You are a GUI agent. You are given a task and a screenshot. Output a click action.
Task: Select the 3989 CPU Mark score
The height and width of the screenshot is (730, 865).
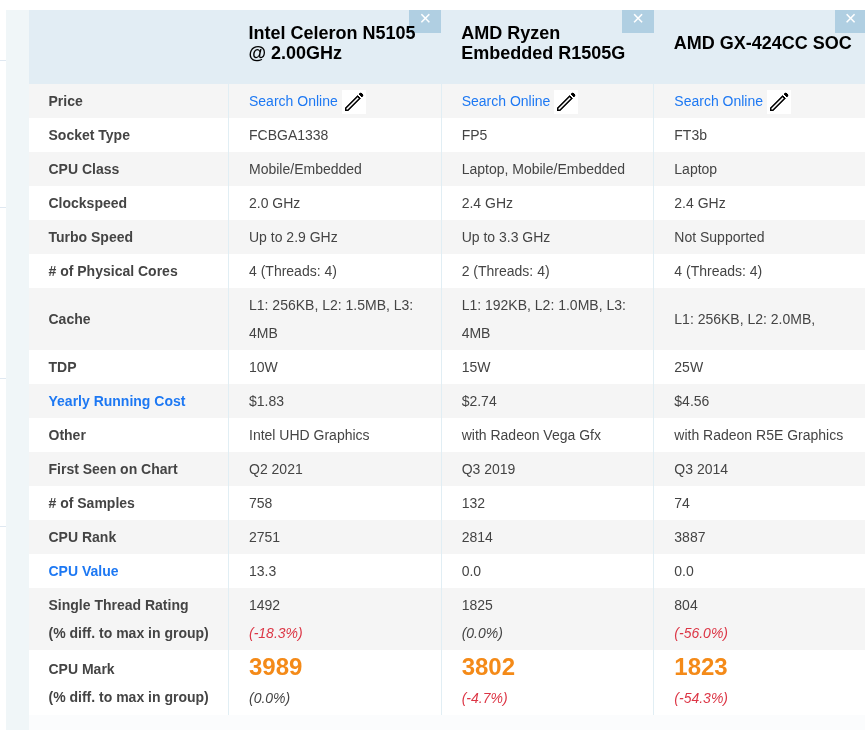275,667
